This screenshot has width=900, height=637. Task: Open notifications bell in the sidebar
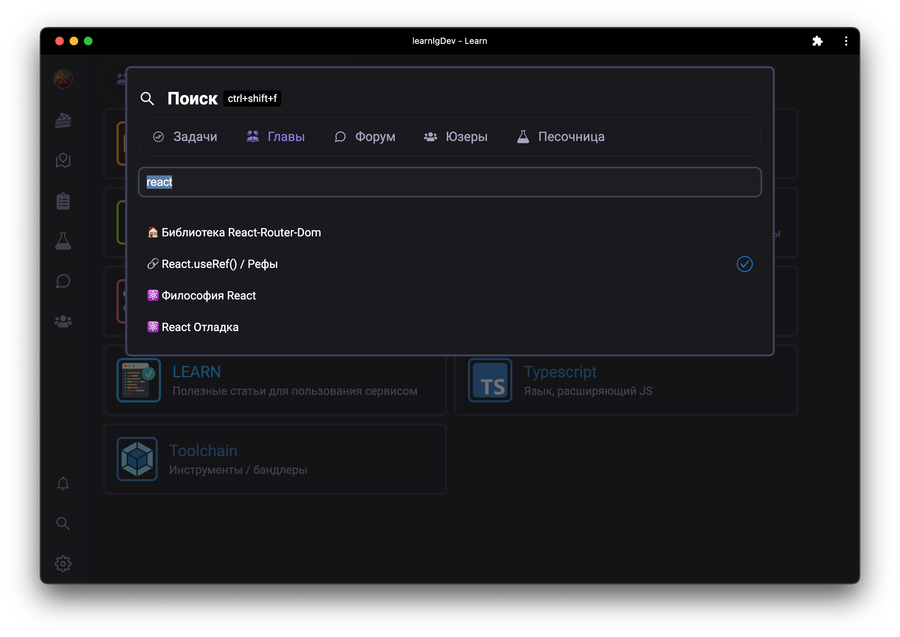pyautogui.click(x=63, y=484)
